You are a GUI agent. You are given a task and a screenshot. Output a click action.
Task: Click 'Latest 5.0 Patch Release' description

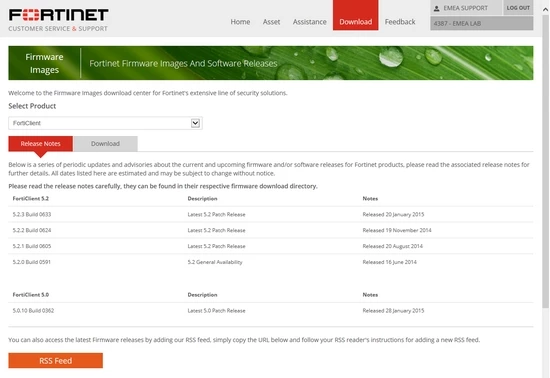[216, 311]
